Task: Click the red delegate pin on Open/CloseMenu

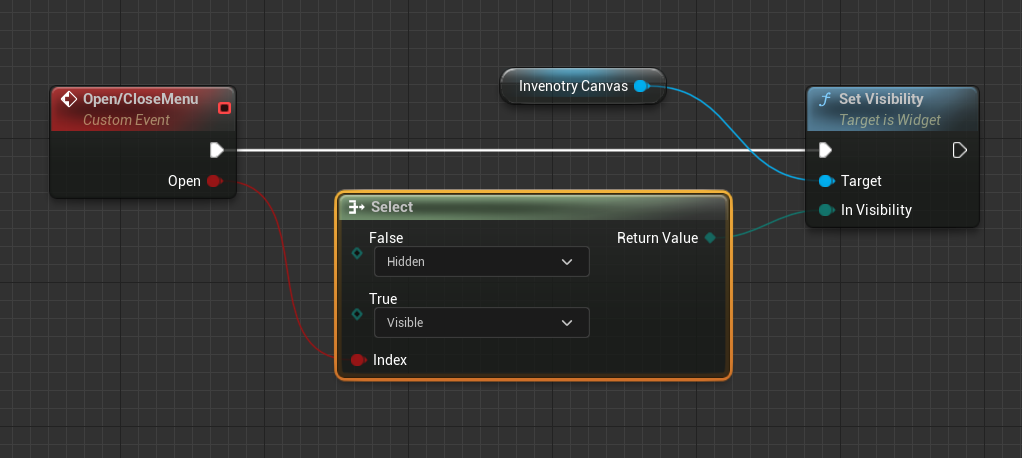Action: (x=224, y=108)
